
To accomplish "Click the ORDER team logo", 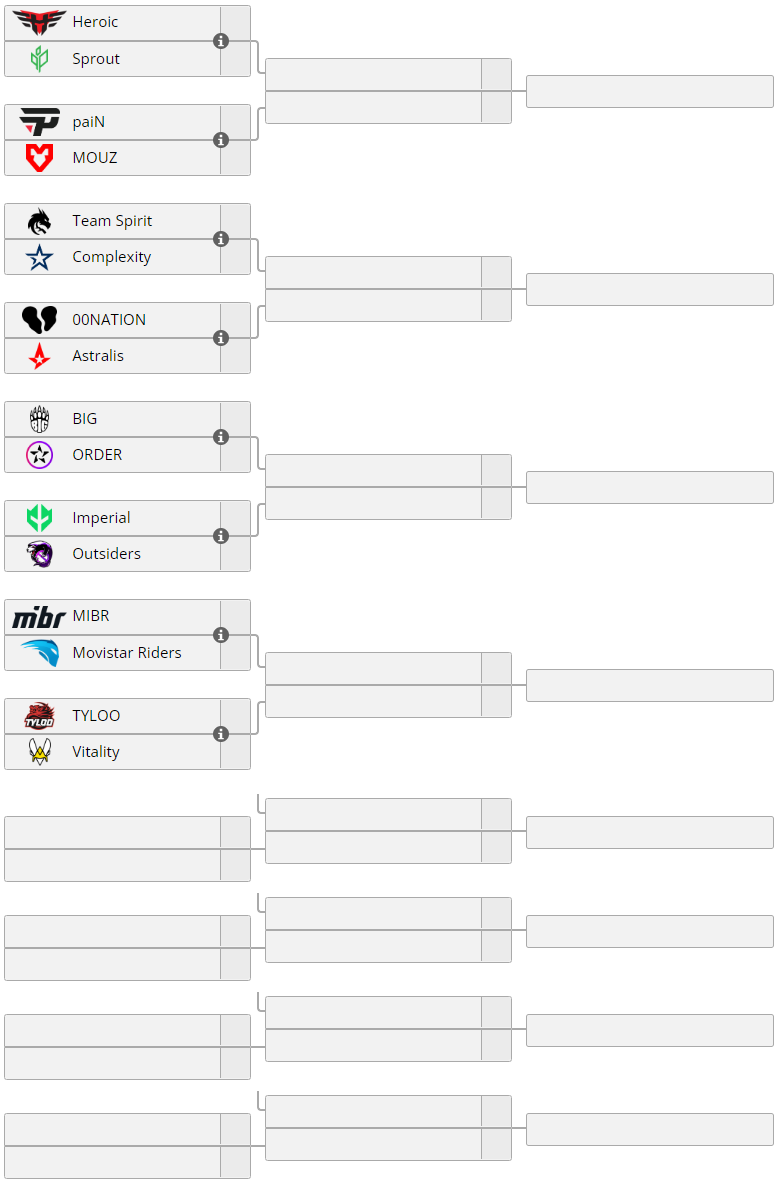I will coord(39,455).
